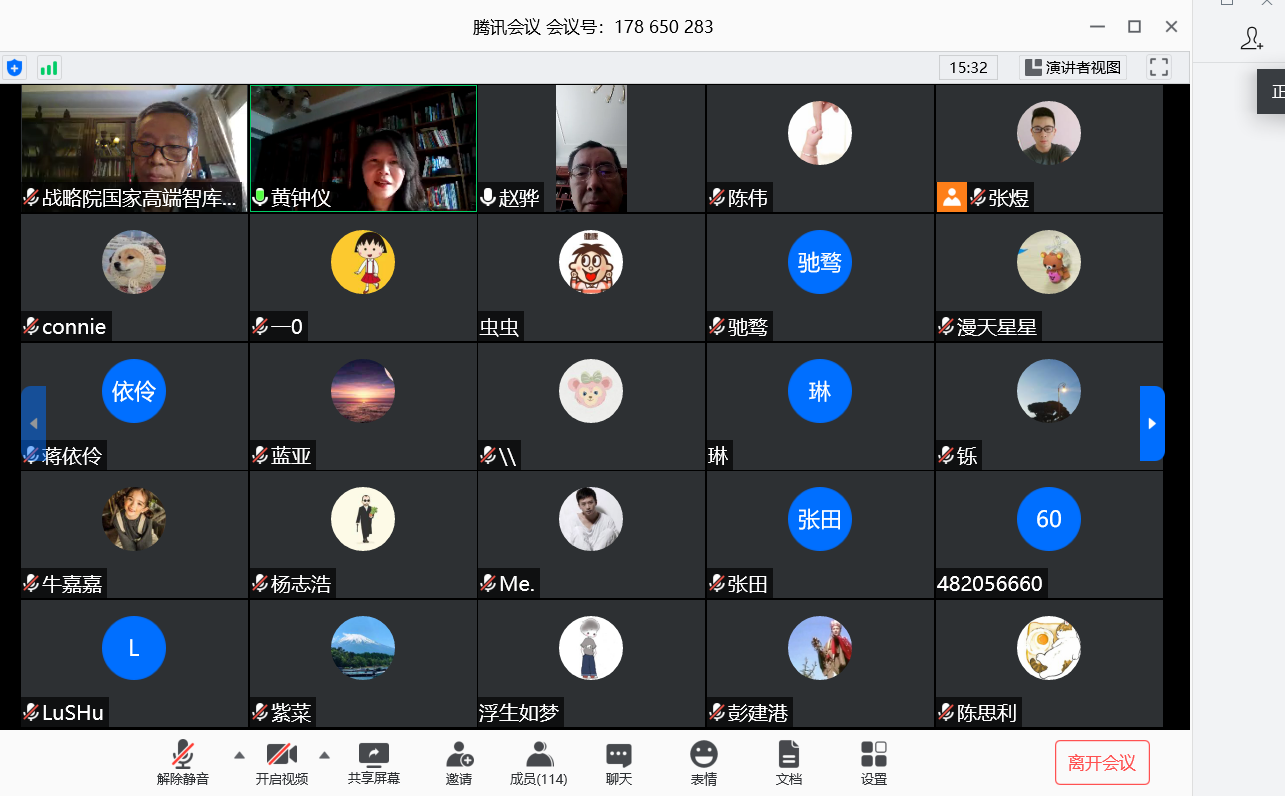
Task: Click the red Leave Meeting button
Action: click(1101, 763)
